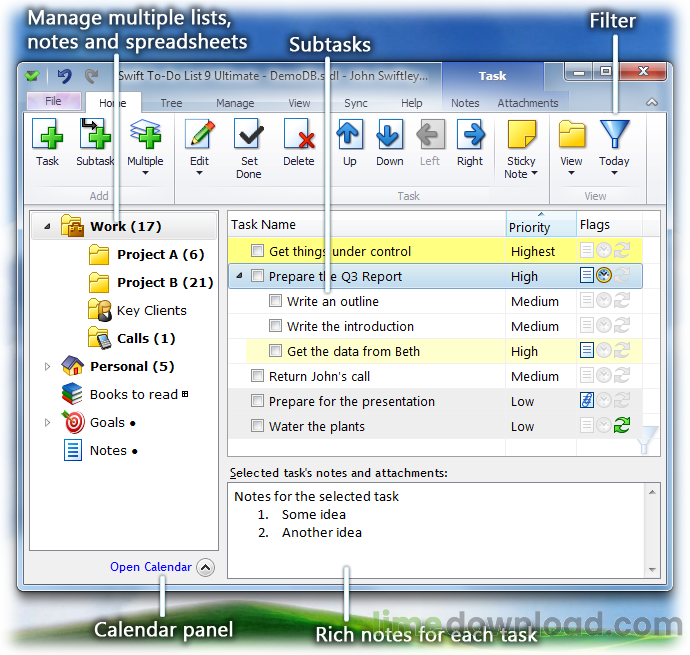Open Sticky Note dropdown arrow
The height and width of the screenshot is (655, 690).
535,174
